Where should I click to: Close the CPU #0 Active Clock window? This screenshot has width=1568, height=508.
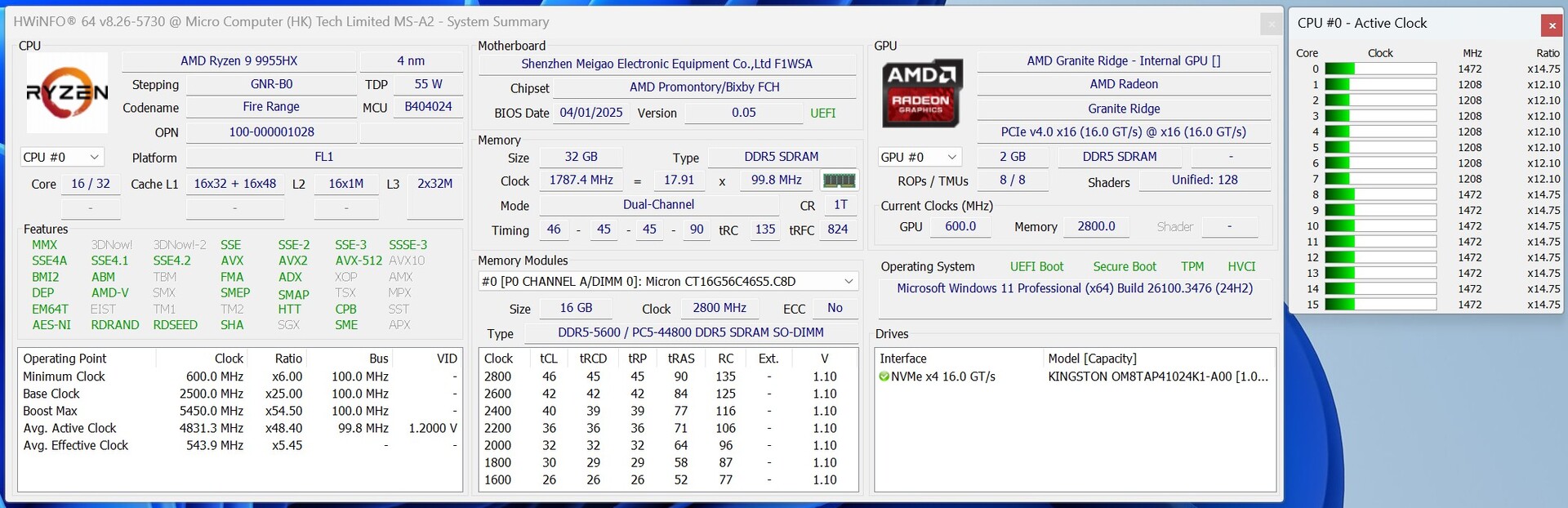point(1552,25)
